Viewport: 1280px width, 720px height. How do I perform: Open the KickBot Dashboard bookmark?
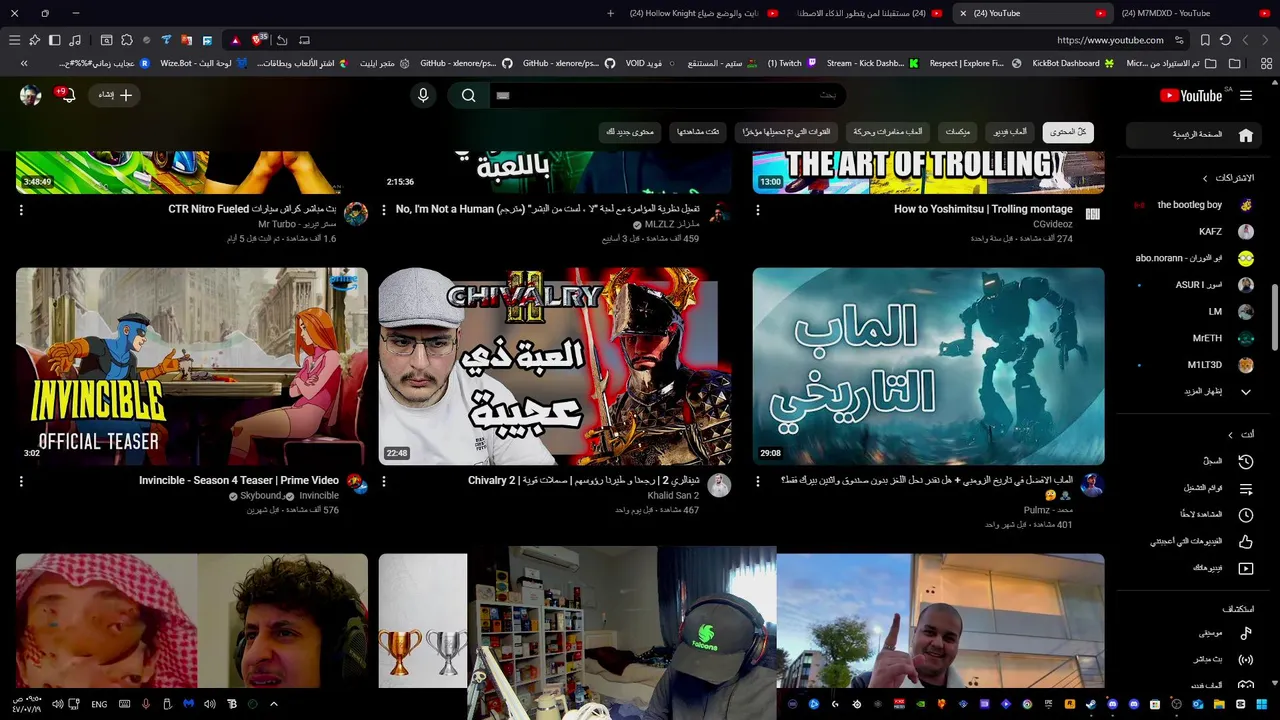(1072, 63)
